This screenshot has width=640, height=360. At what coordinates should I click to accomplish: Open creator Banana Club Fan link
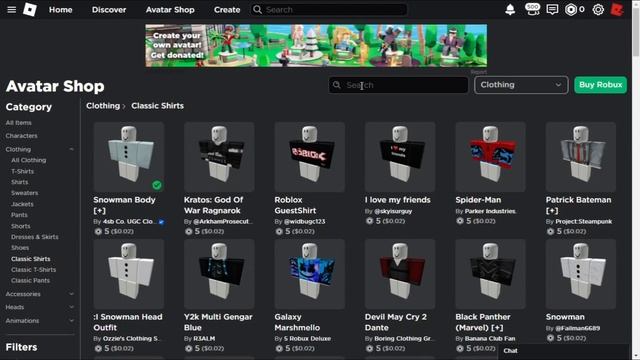coord(490,338)
